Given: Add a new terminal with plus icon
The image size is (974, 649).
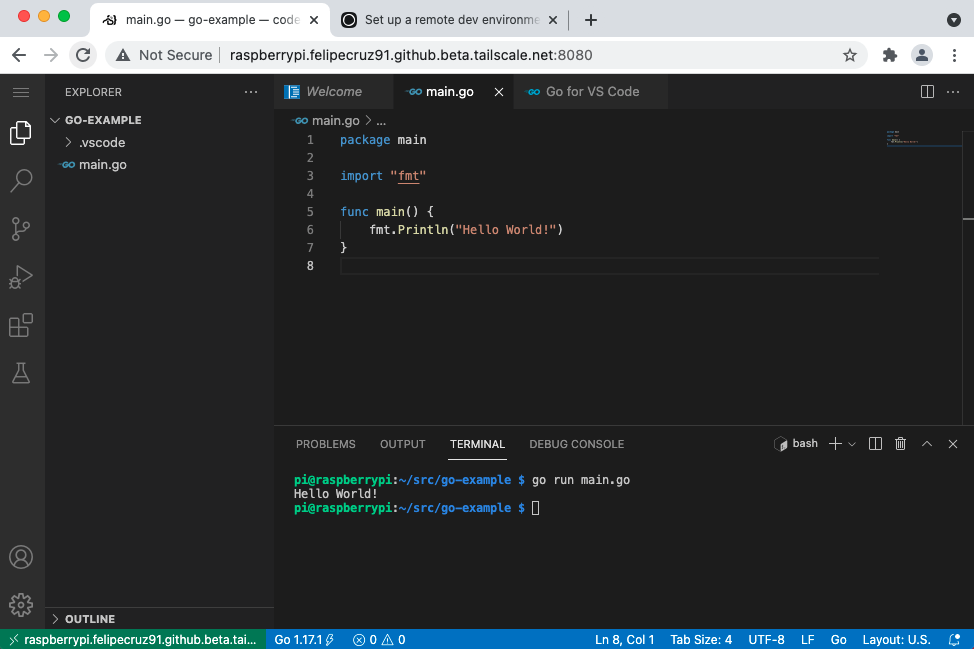Looking at the screenshot, I should pos(835,443).
